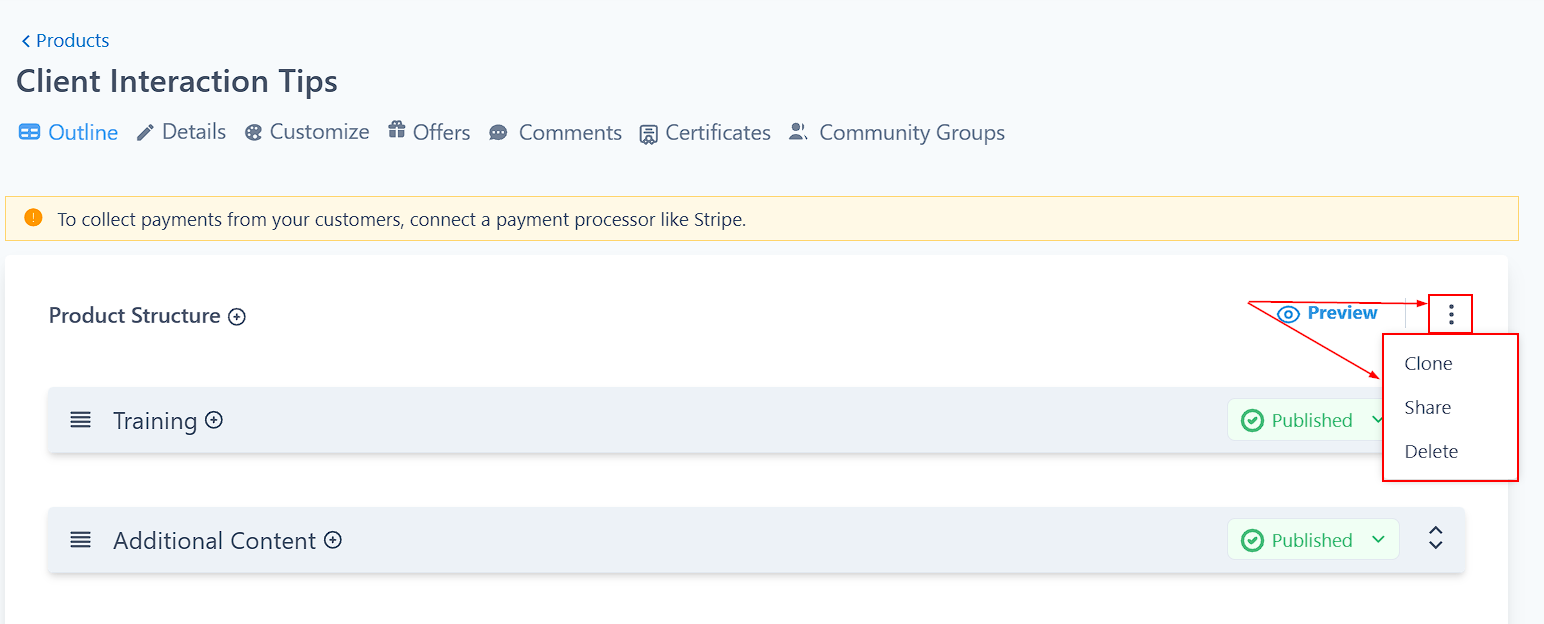This screenshot has height=624, width=1544.
Task: Open the Community Groups tab
Action: [897, 132]
